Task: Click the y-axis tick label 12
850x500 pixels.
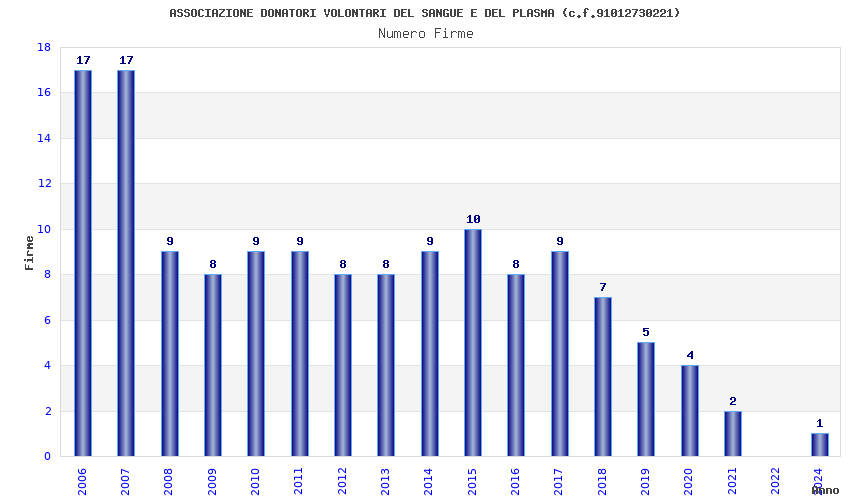Action: tap(44, 183)
